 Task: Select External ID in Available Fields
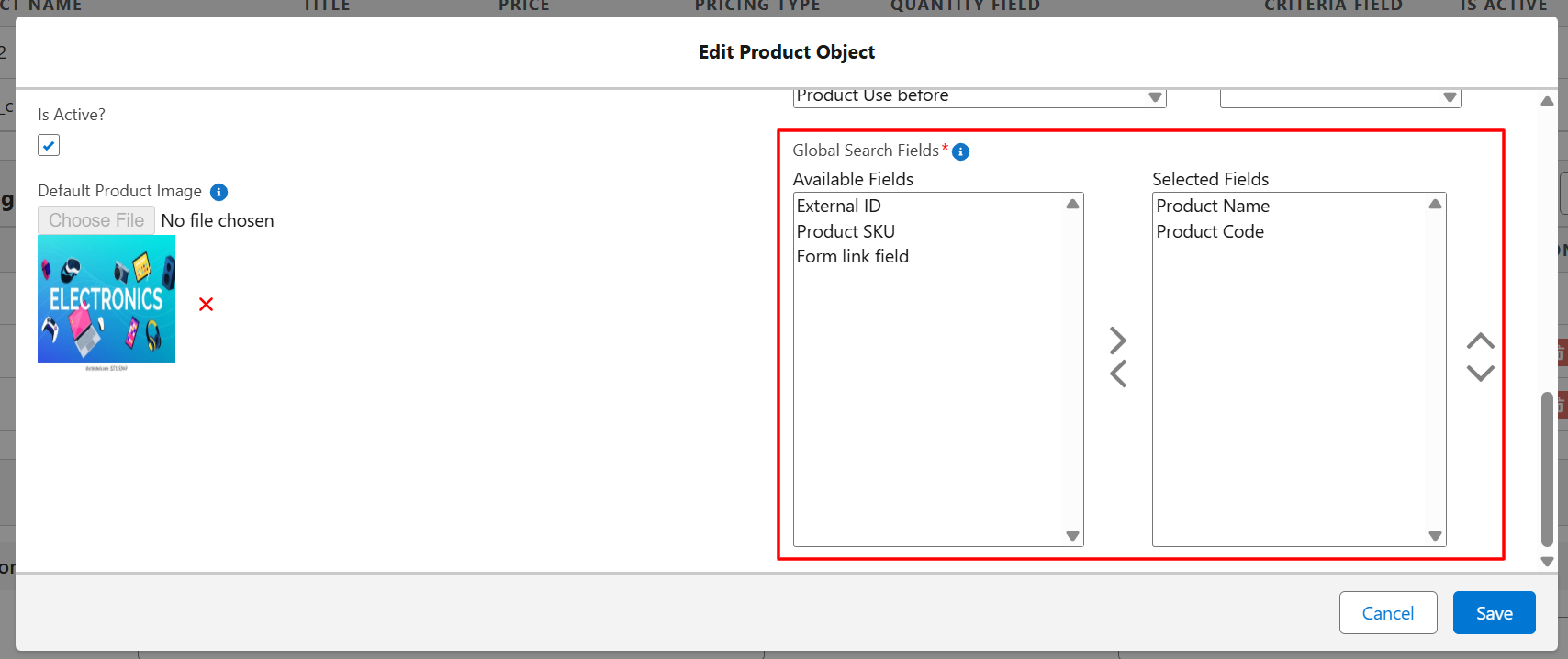(838, 206)
